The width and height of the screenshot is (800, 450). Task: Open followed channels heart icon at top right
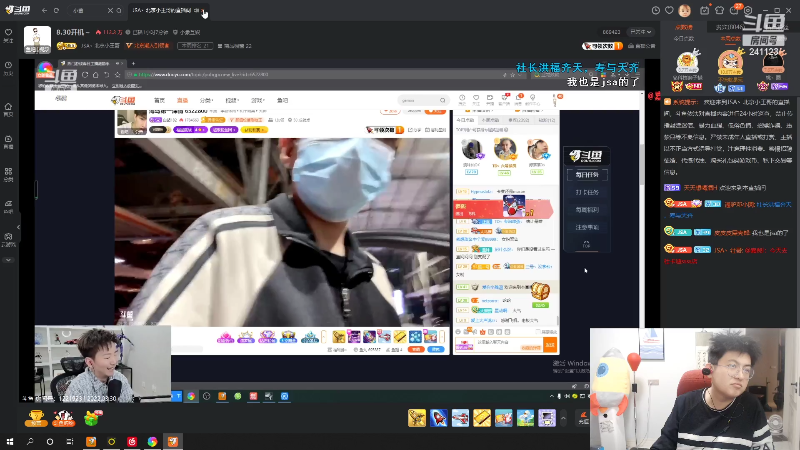(x=669, y=10)
